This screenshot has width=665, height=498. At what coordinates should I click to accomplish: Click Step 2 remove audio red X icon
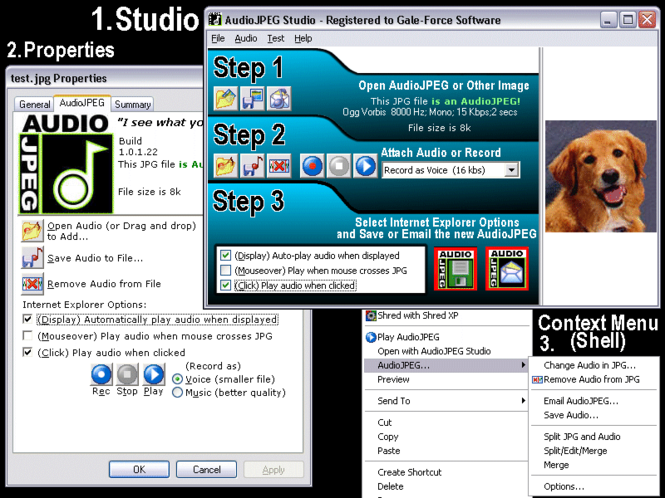click(279, 165)
